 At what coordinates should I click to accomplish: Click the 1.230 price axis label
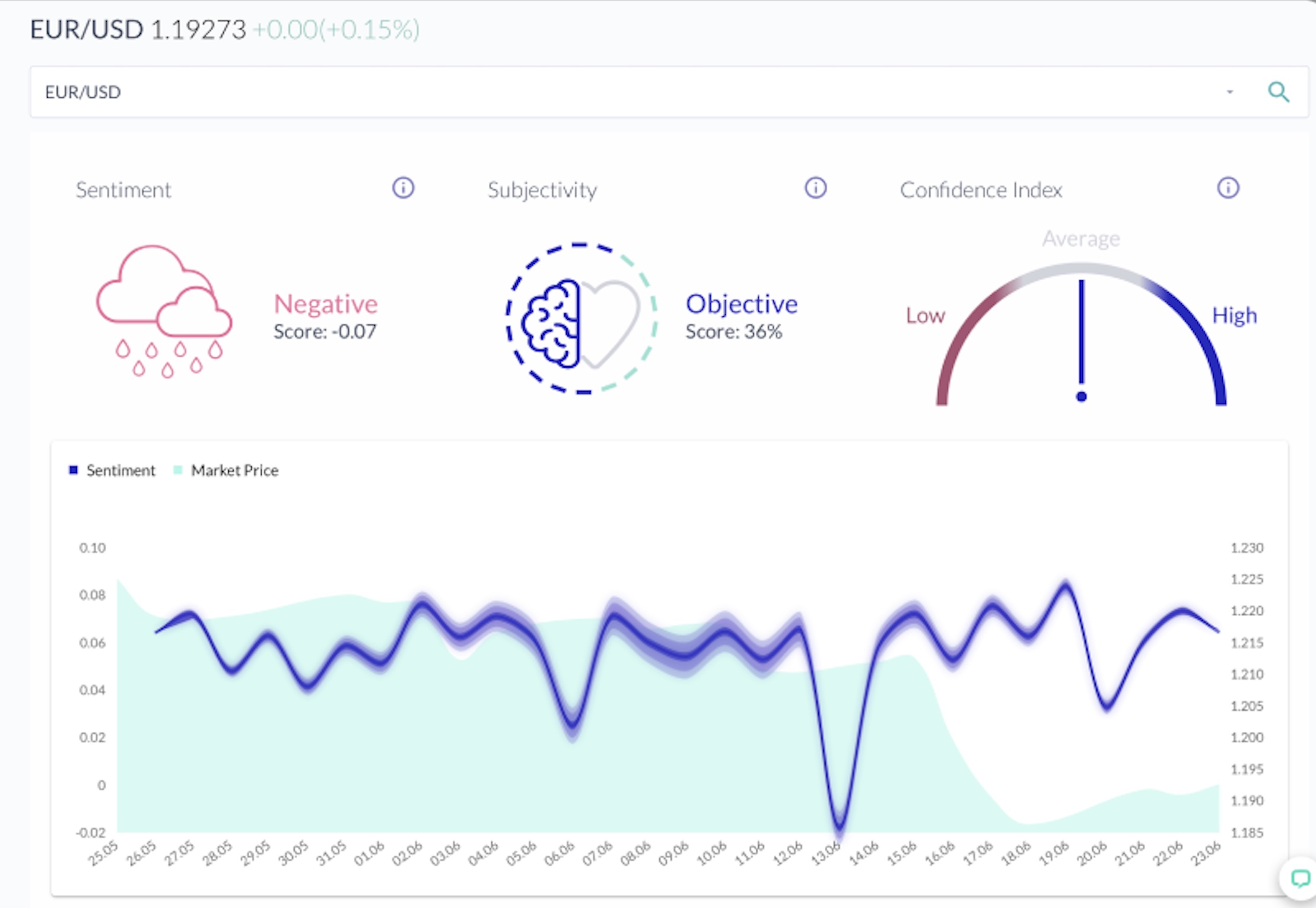coord(1247,548)
